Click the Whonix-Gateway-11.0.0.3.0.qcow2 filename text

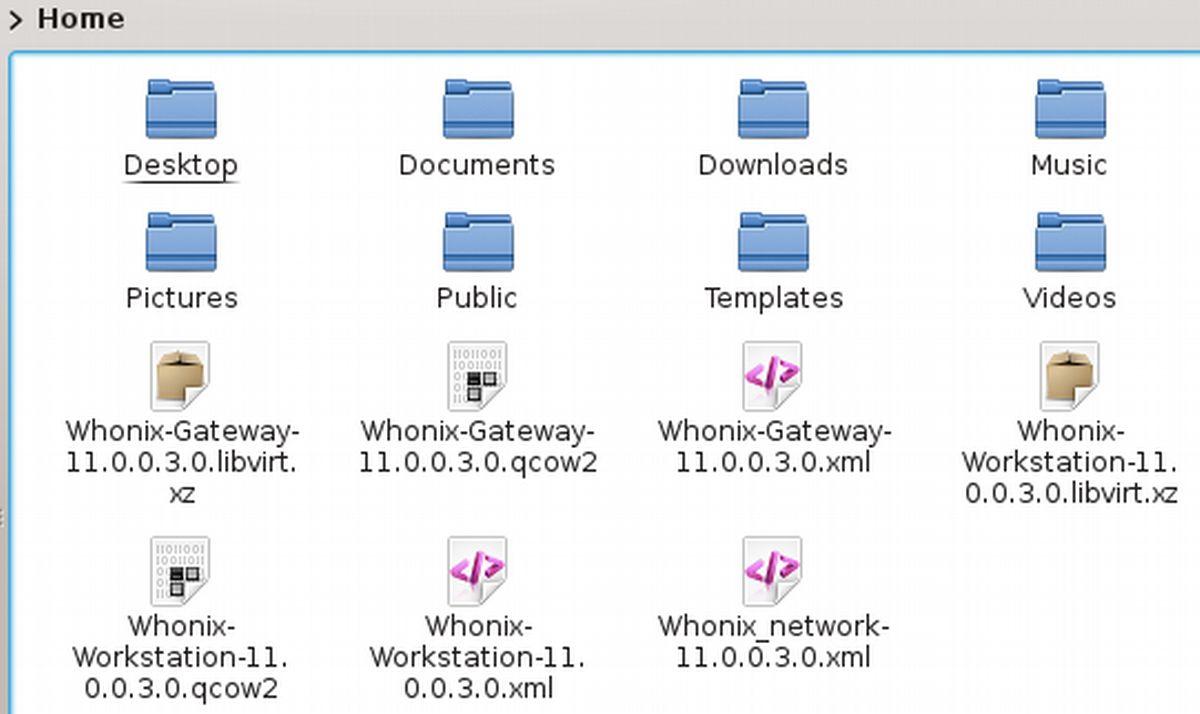477,447
